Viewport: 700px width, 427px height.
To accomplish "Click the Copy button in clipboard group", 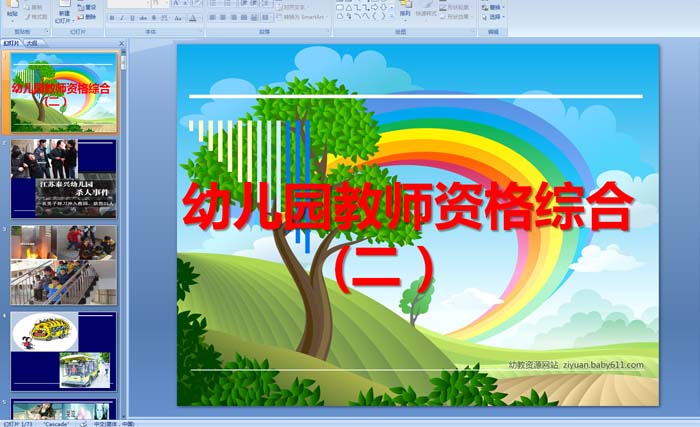I will 34,7.
